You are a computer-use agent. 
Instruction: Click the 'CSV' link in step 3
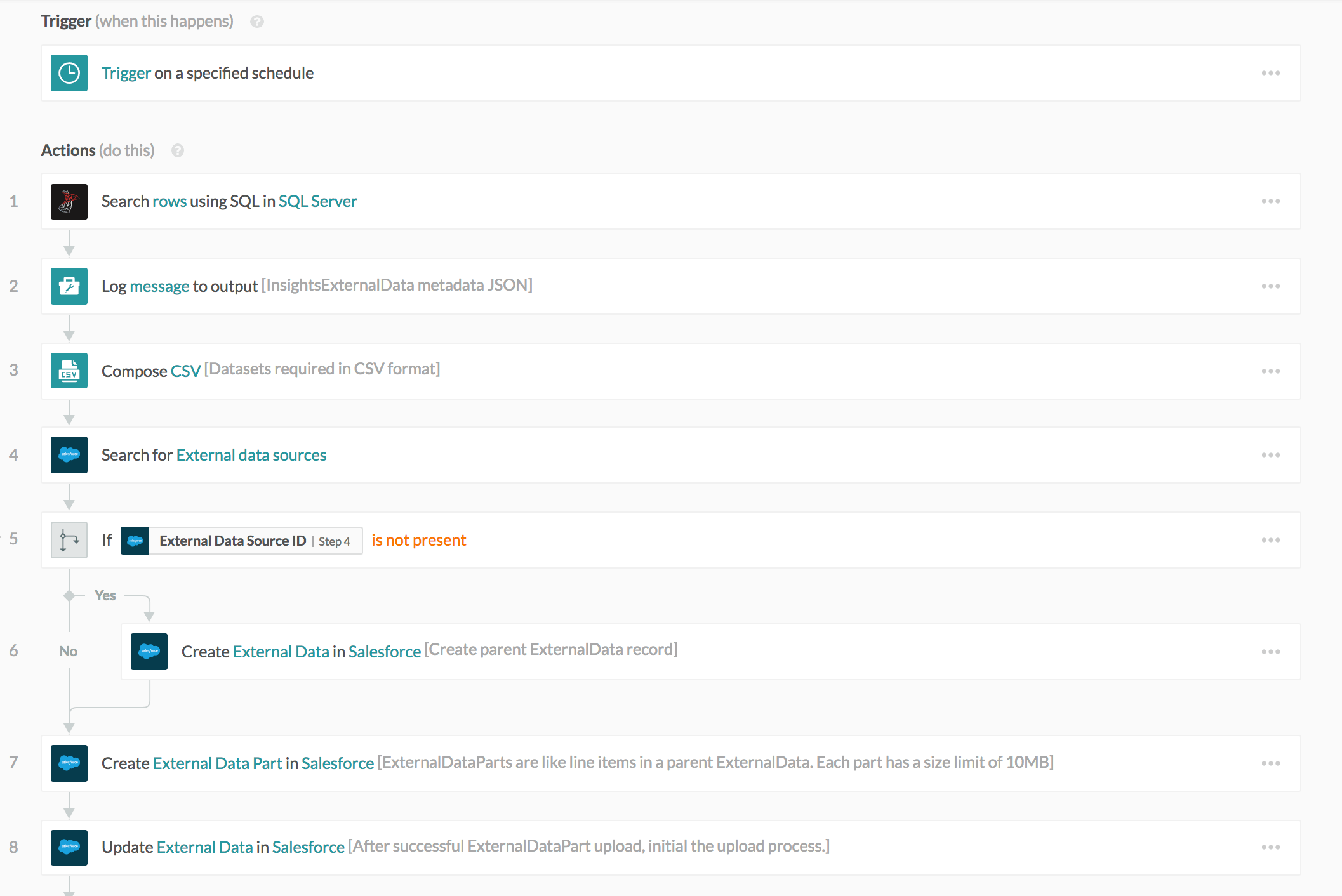pos(185,371)
